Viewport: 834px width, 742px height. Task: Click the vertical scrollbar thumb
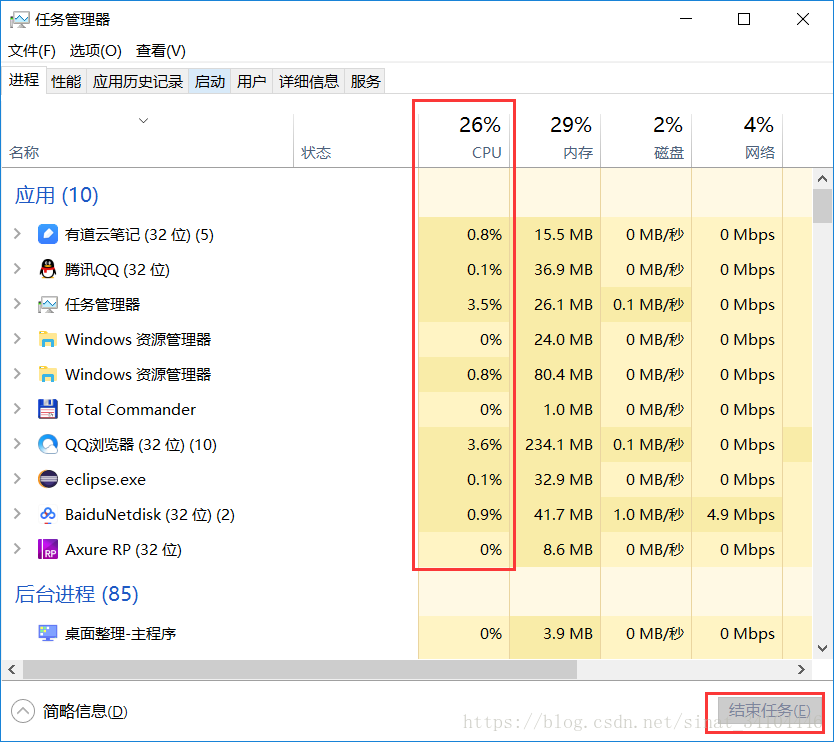(822, 206)
